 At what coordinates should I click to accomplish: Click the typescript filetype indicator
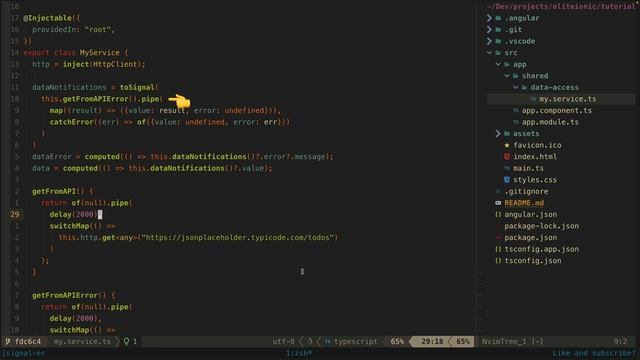[x=356, y=341]
